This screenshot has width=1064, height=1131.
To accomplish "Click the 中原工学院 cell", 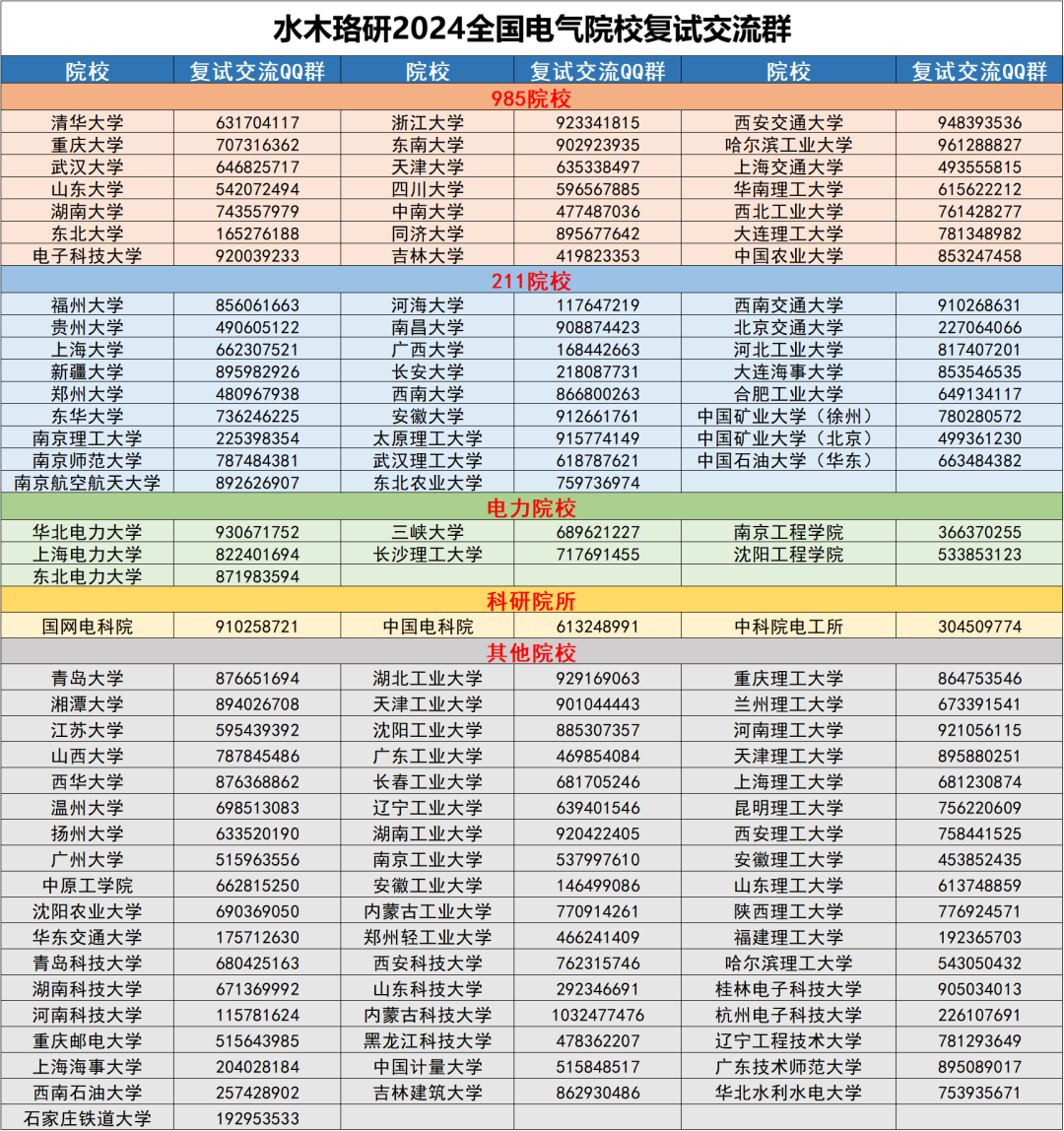I will pos(88,886).
